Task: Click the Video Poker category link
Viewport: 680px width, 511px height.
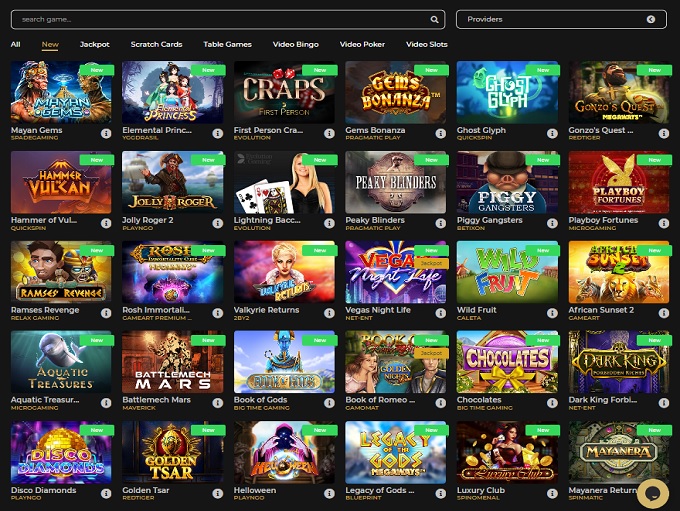Action: click(362, 45)
